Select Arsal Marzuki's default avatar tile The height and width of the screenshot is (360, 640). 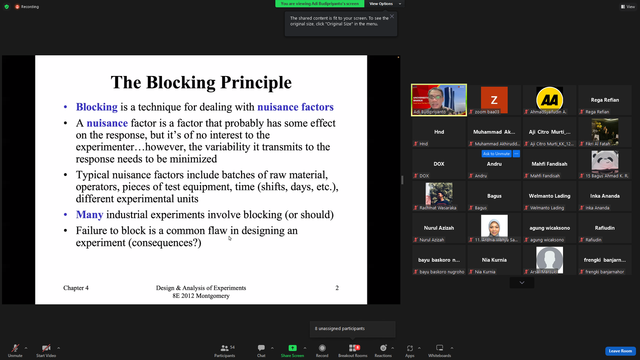(x=549, y=260)
